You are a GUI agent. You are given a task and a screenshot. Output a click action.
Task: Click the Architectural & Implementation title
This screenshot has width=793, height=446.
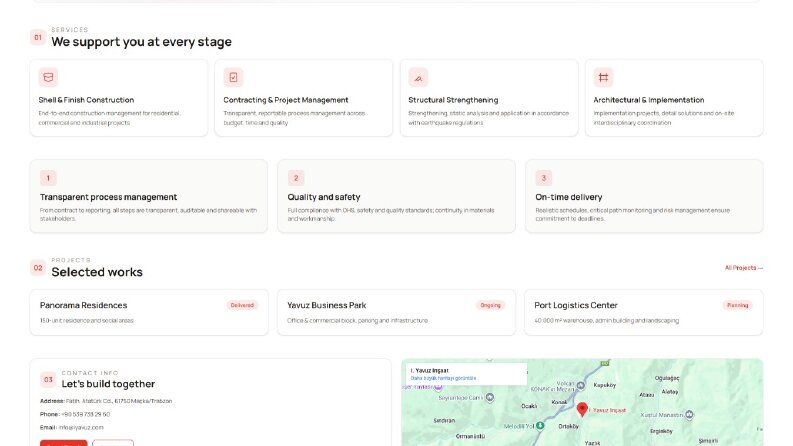coord(649,100)
